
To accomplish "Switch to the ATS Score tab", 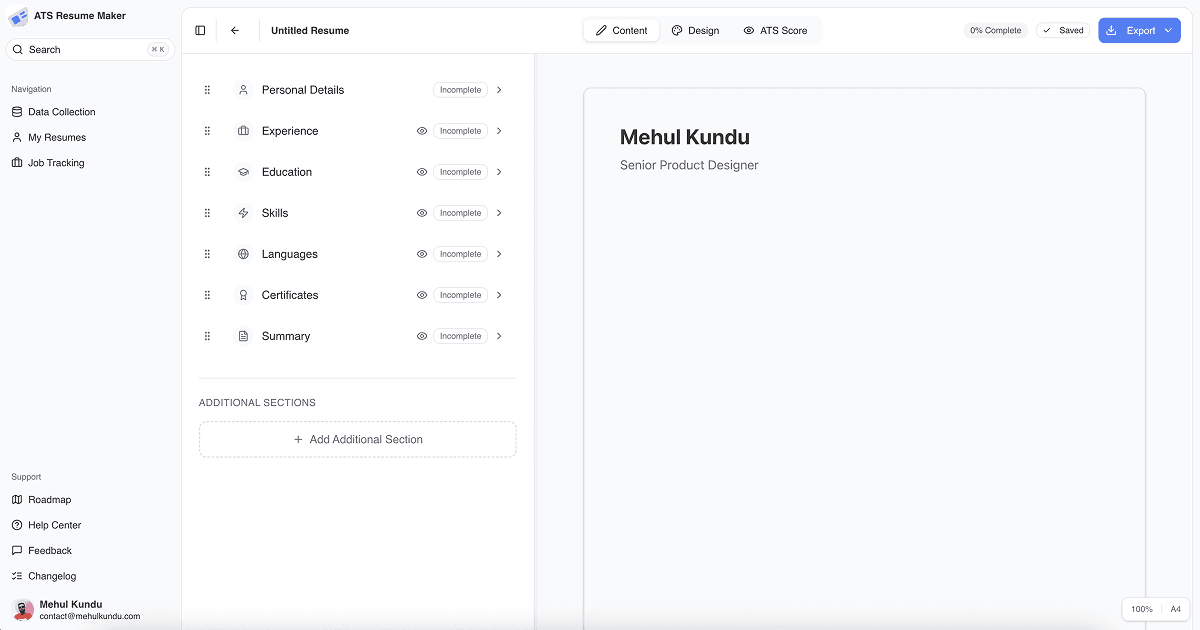I will [x=775, y=30].
